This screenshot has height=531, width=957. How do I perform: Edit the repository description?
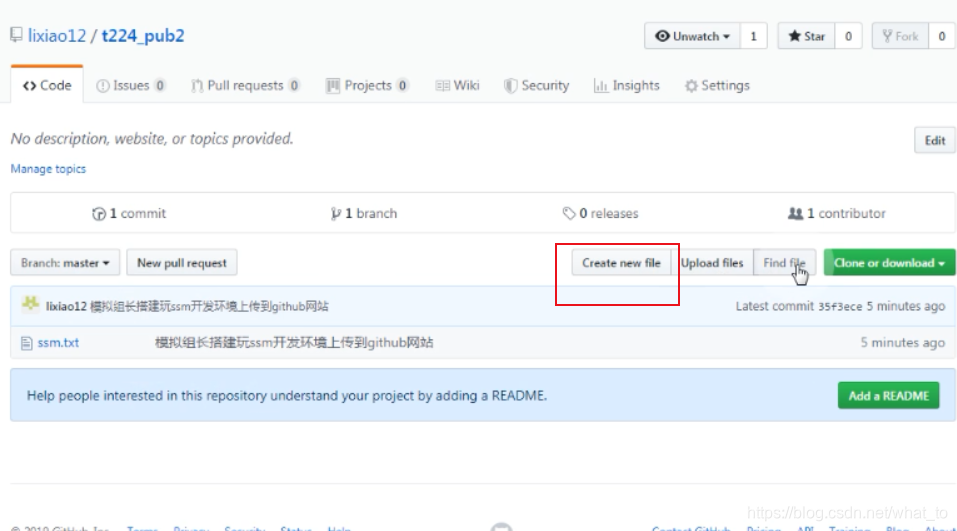934,140
